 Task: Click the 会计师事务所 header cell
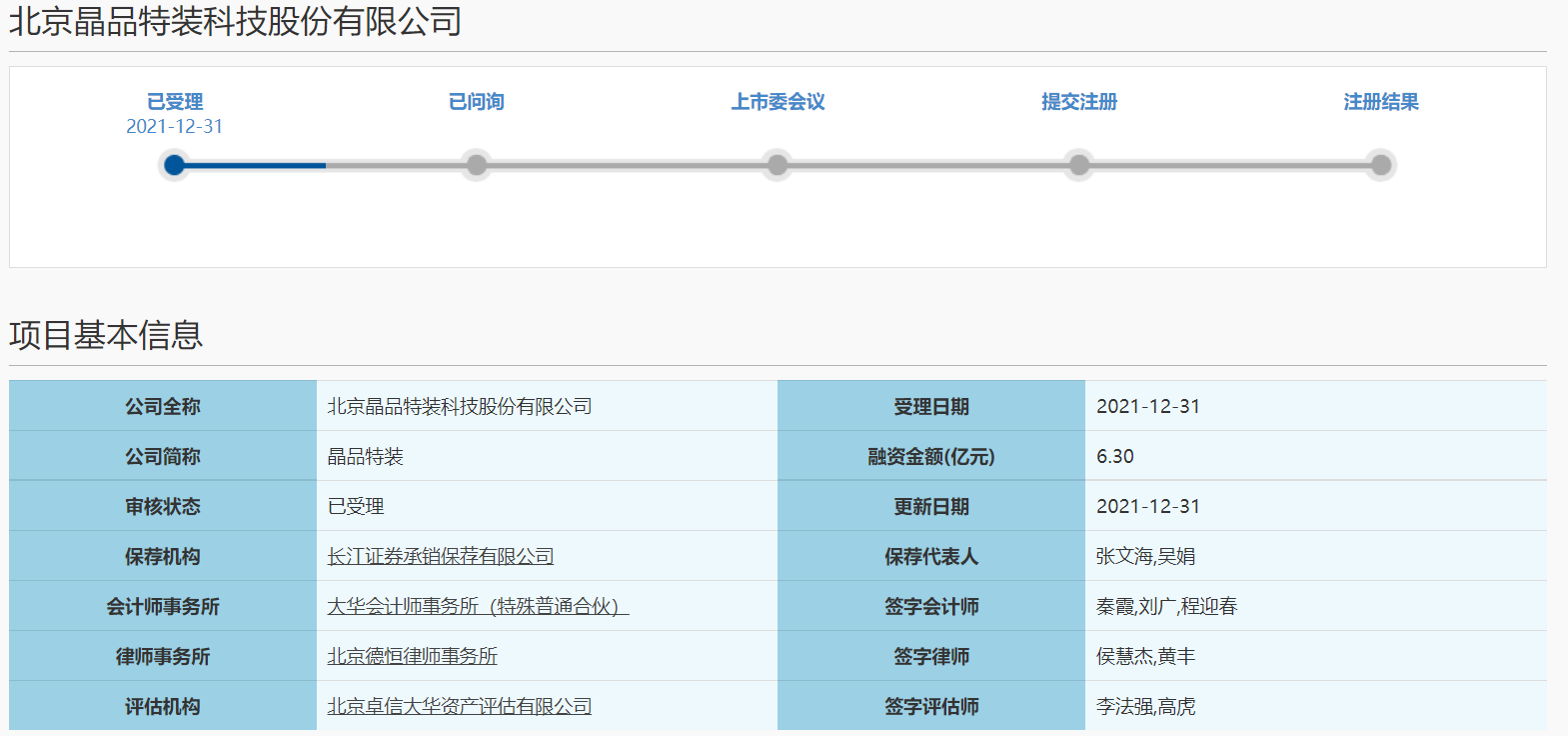point(163,606)
